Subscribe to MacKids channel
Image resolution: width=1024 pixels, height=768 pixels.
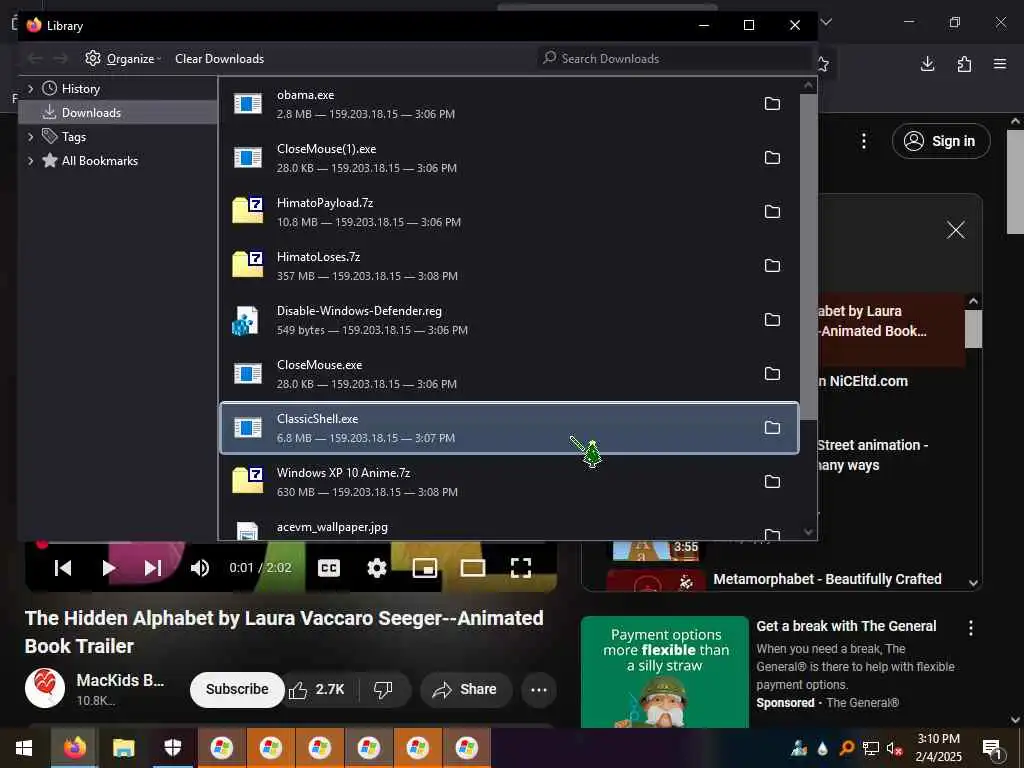click(237, 690)
